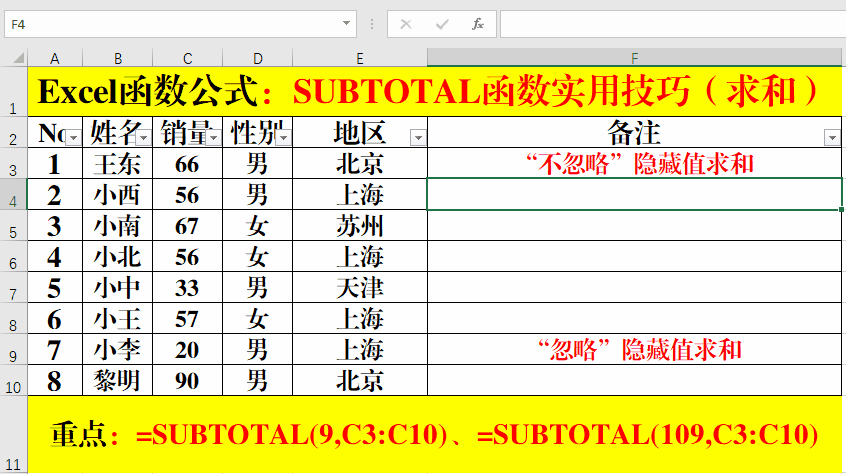Viewport: 846px width, 474px height.
Task: Click the 地区 header cell text
Action: click(360, 133)
